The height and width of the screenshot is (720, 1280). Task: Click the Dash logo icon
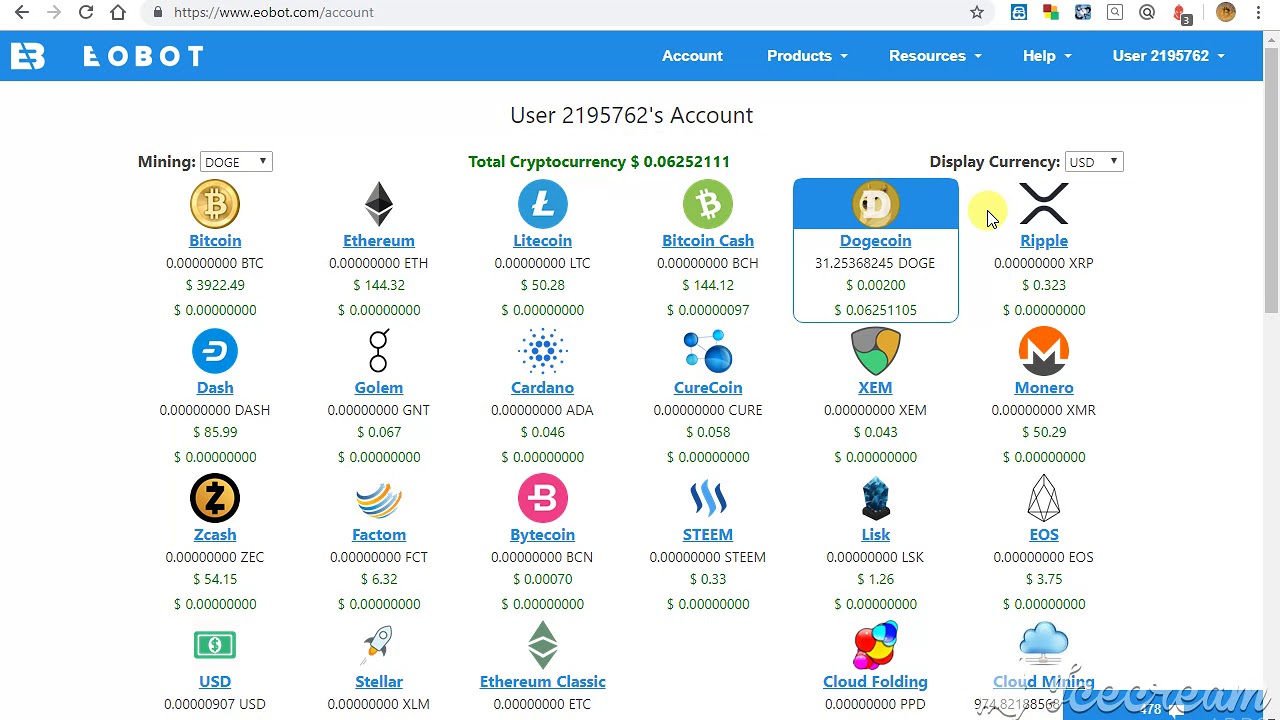(215, 351)
